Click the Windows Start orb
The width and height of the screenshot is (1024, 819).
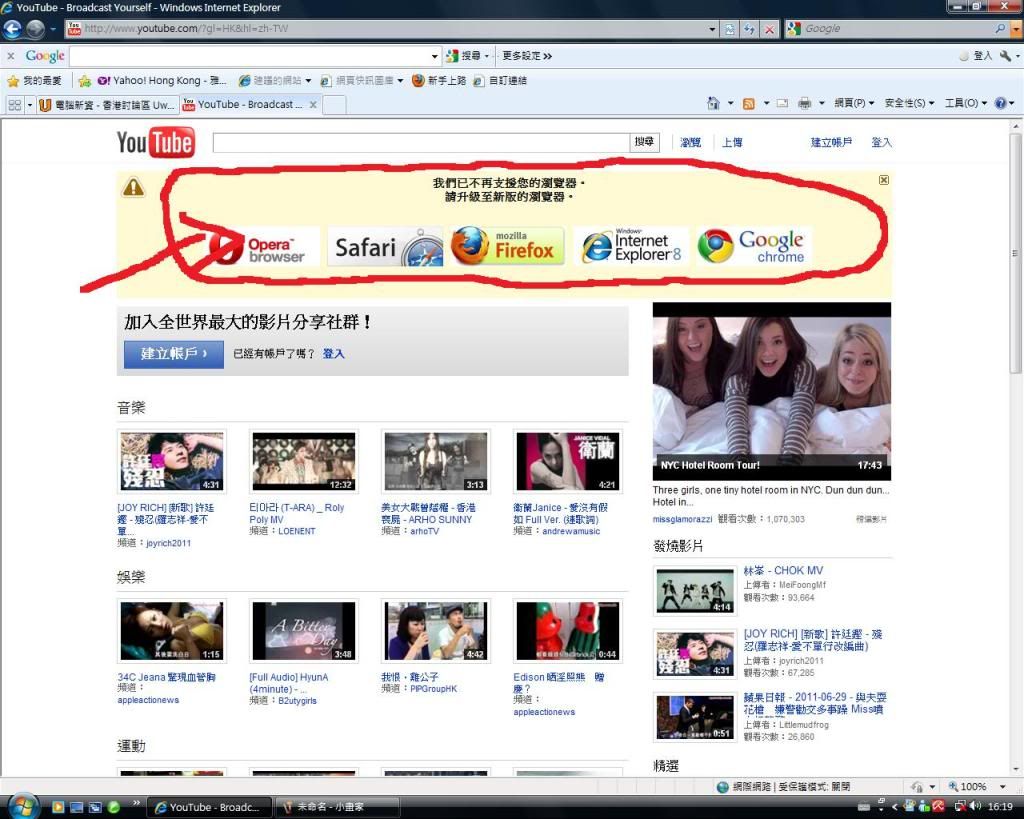click(x=23, y=807)
